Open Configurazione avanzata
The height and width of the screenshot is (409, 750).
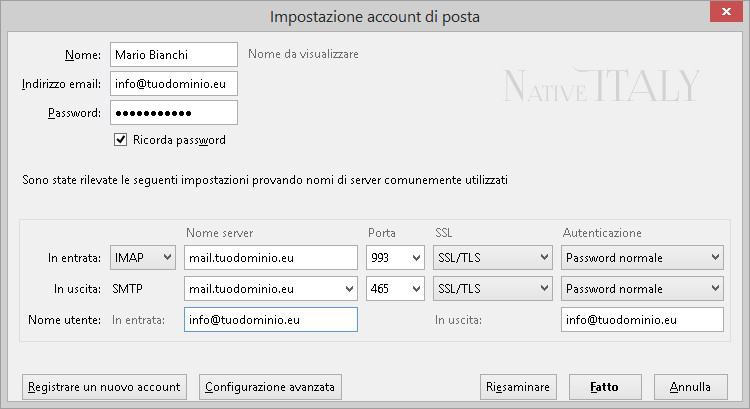tap(270, 387)
